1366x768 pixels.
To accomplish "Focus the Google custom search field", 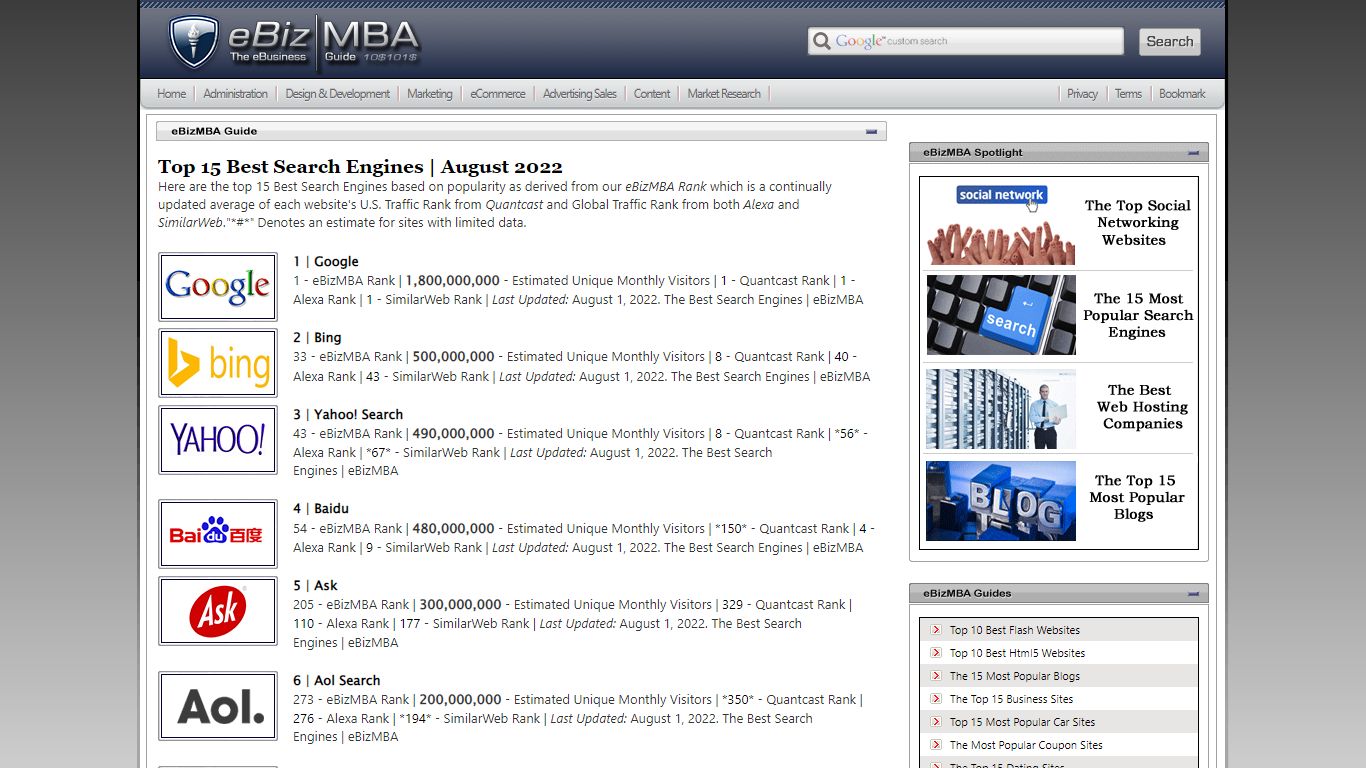I will 966,41.
